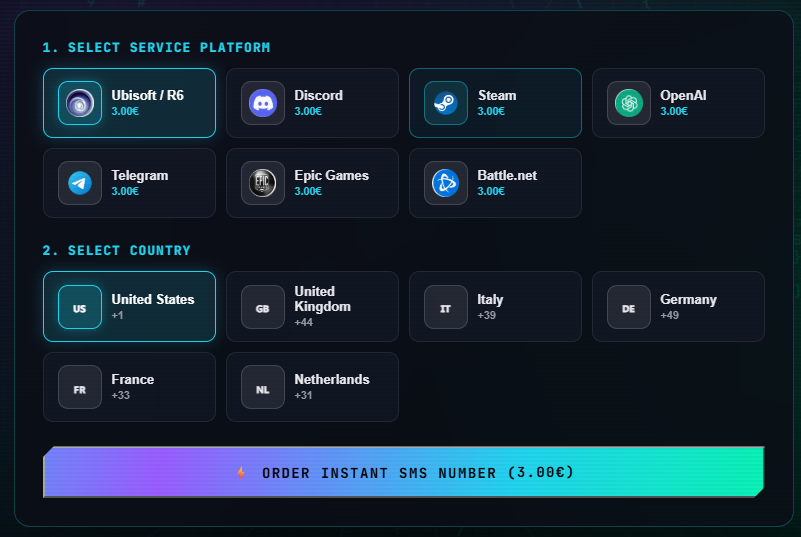Click the OpenAI logo icon
801x537 pixels.
tap(628, 103)
